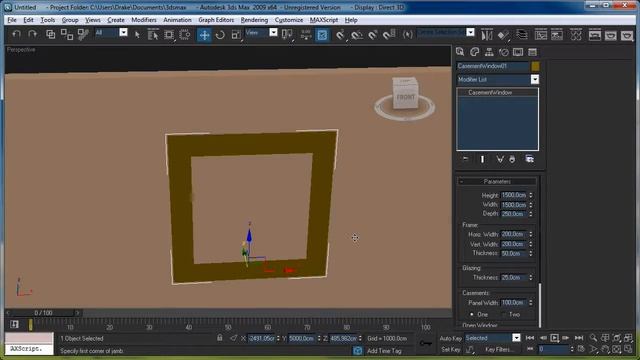Open the Render Setup icon

(x=595, y=35)
